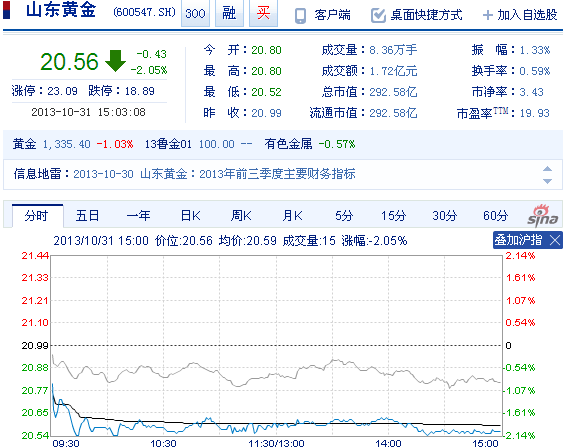Click the 桌面快捷方式 checkmark icon
The height and width of the screenshot is (448, 565).
[x=378, y=15]
